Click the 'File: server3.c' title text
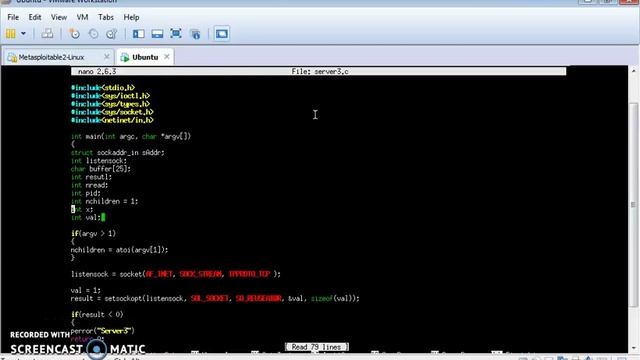This screenshot has height=360, width=640. (320, 71)
